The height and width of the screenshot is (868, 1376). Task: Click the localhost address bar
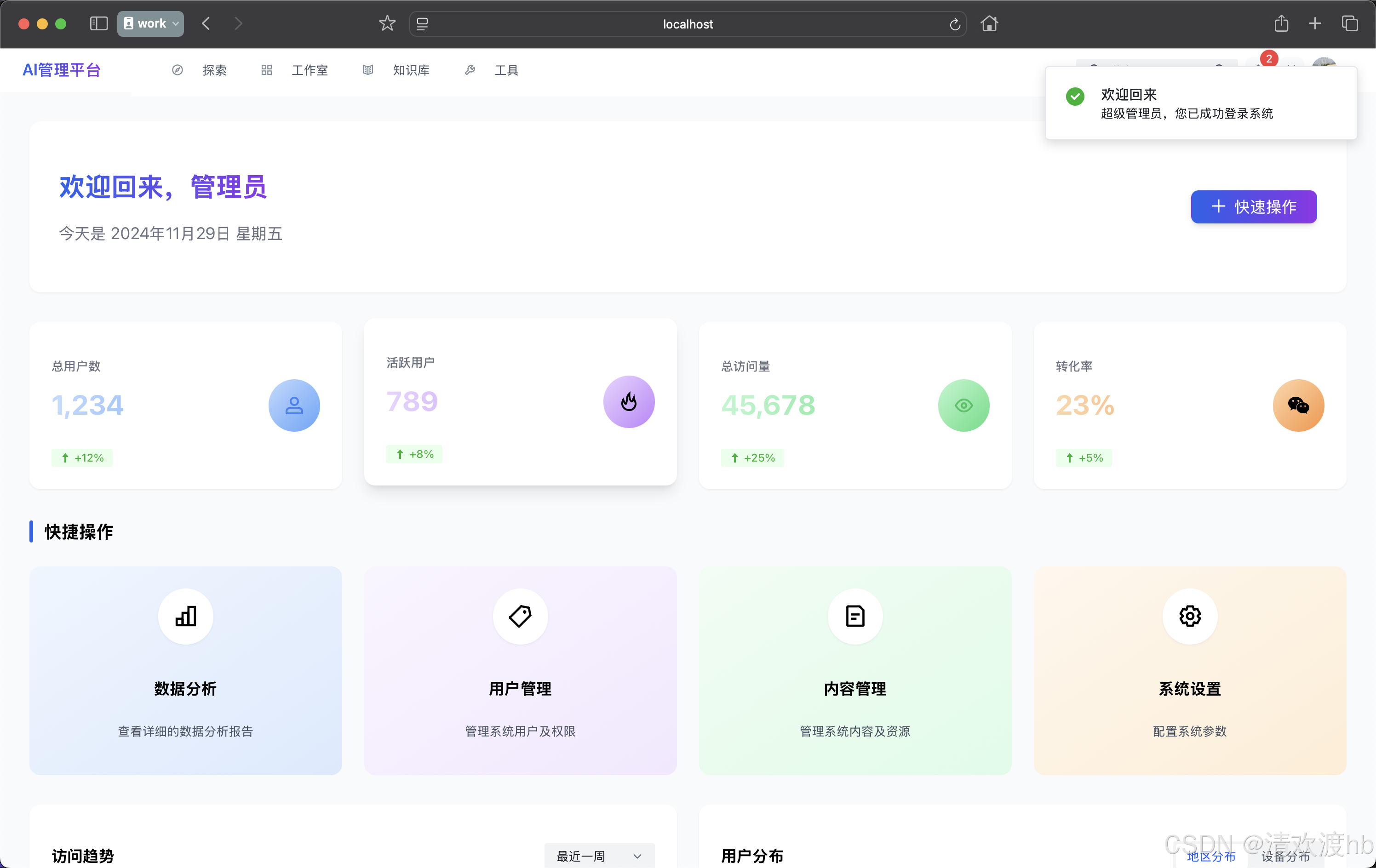tap(688, 24)
